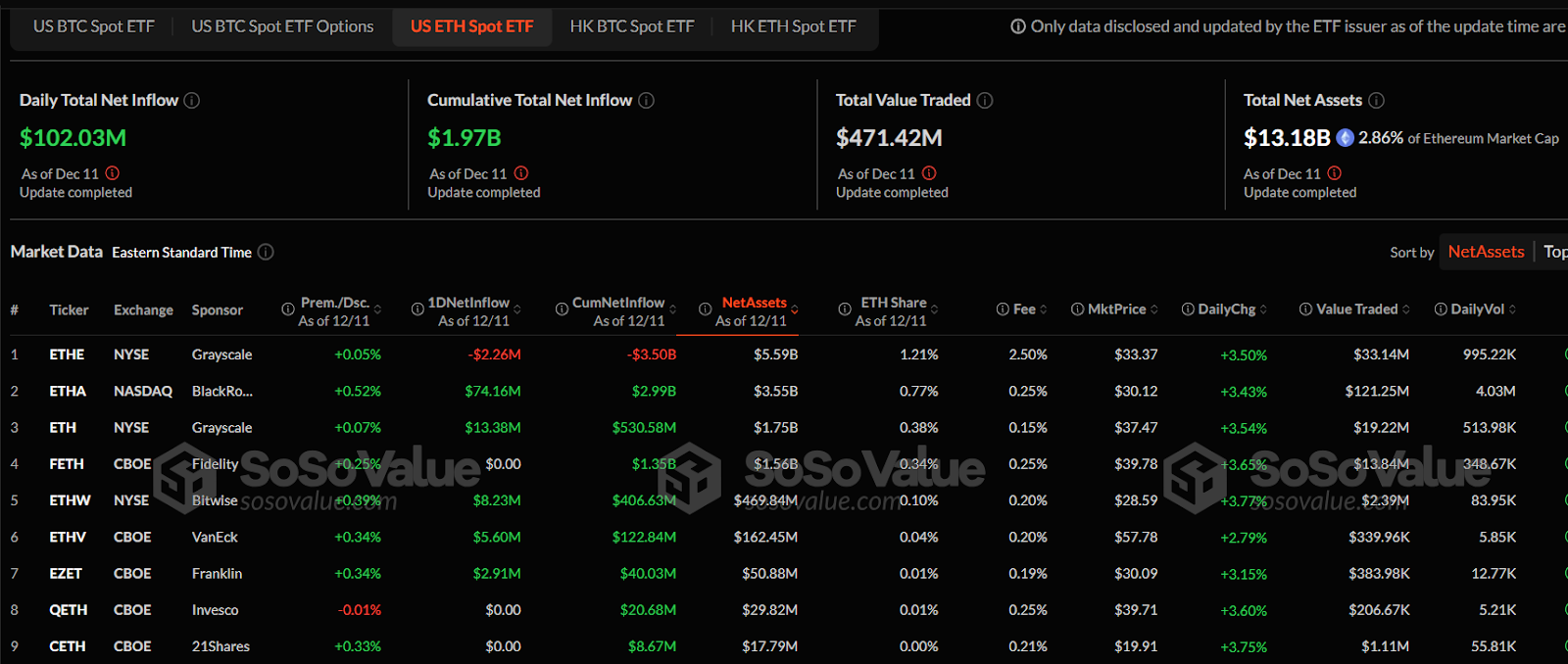
Task: Click info icon next to Cumulative Total Net Inflow
Action: pyautogui.click(x=646, y=100)
